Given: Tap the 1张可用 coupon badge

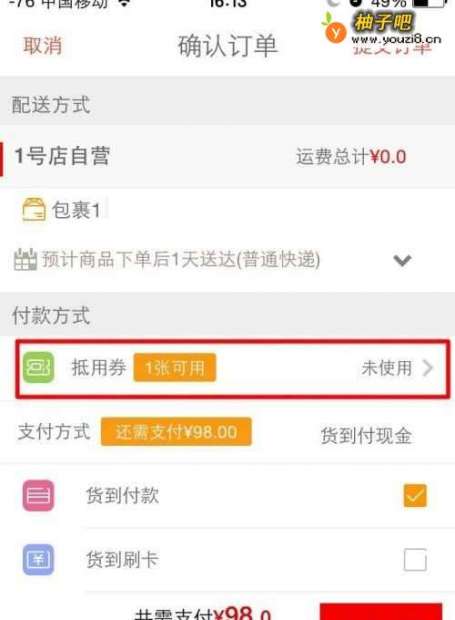Looking at the screenshot, I should pyautogui.click(x=175, y=368).
